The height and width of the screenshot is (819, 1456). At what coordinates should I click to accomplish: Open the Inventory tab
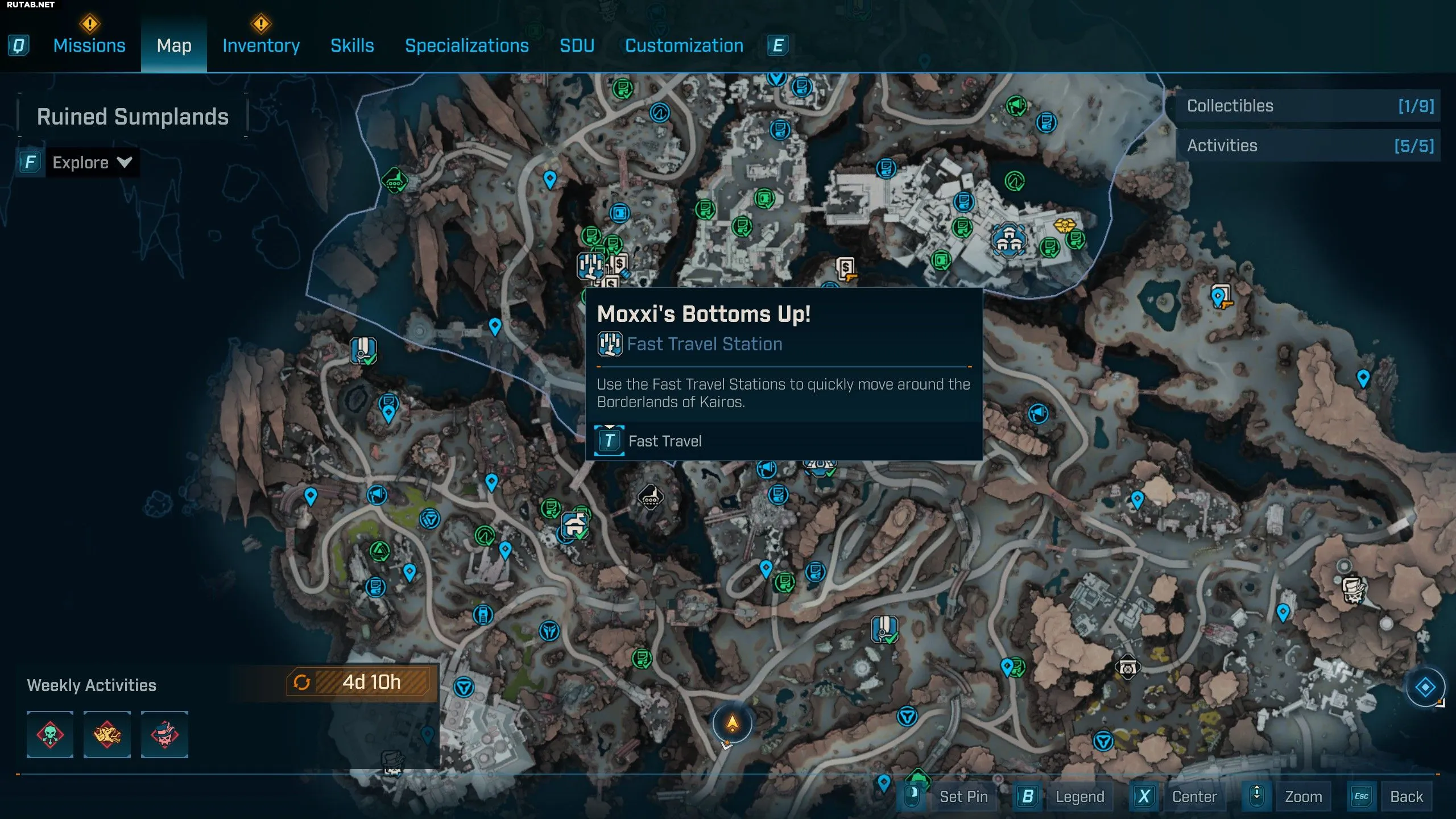[x=261, y=45]
